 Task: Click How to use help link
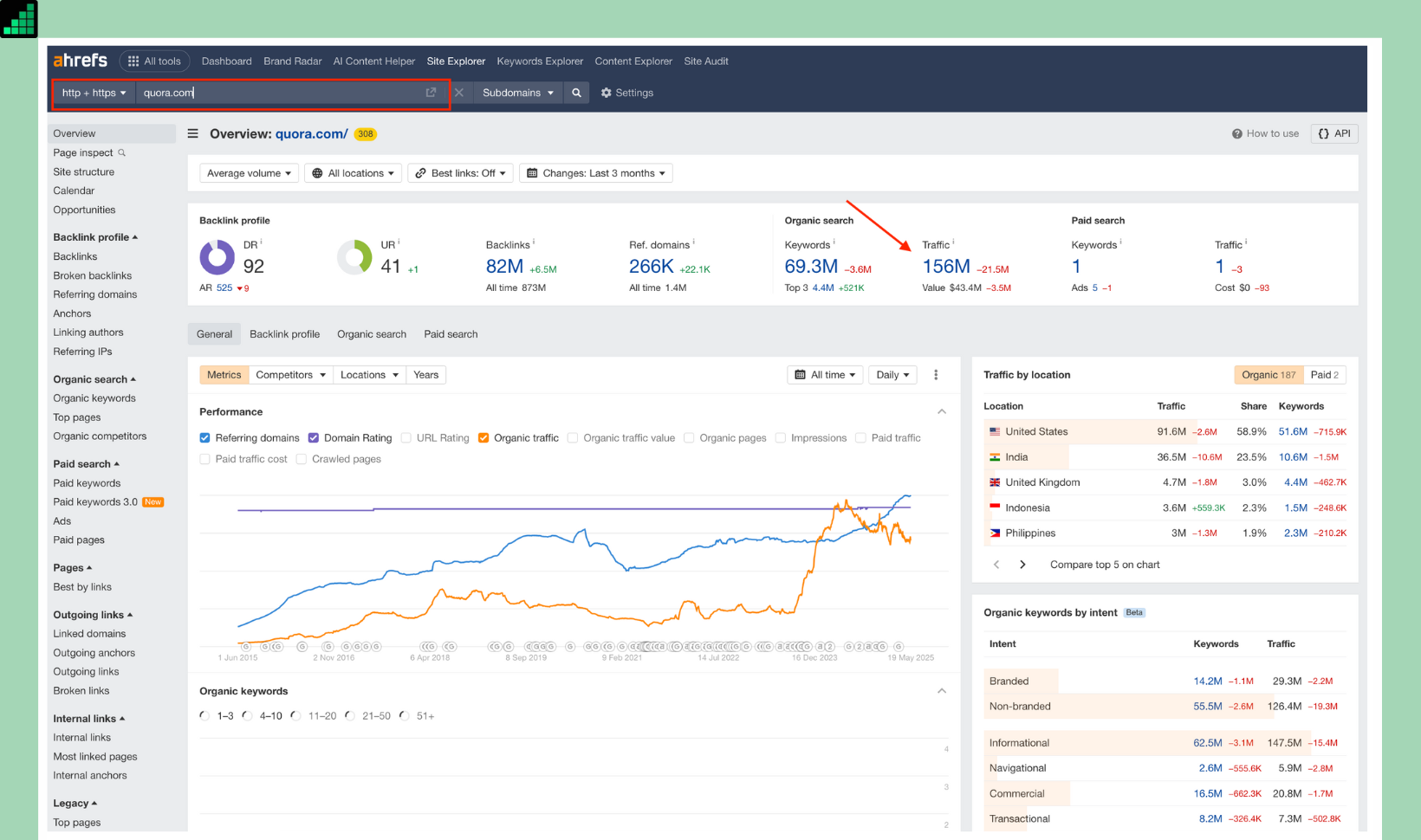click(x=1265, y=133)
